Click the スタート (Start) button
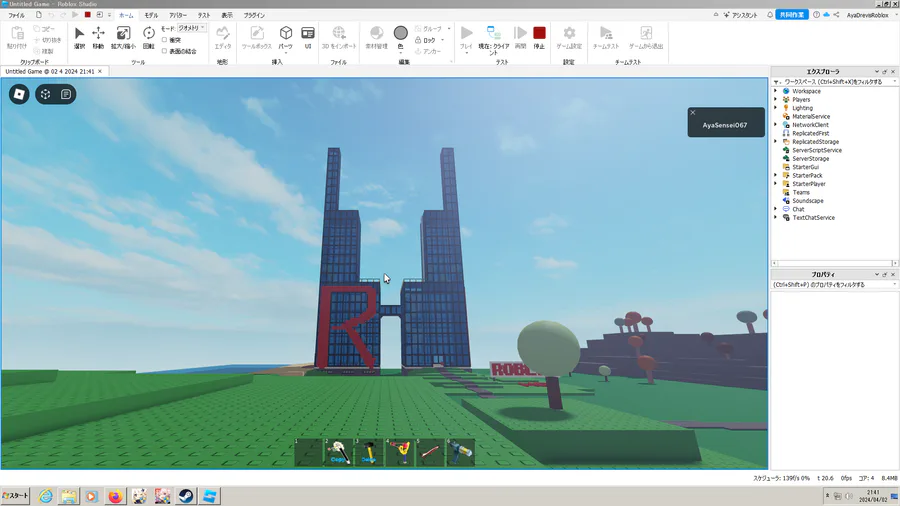This screenshot has height=506, width=900. (15, 496)
